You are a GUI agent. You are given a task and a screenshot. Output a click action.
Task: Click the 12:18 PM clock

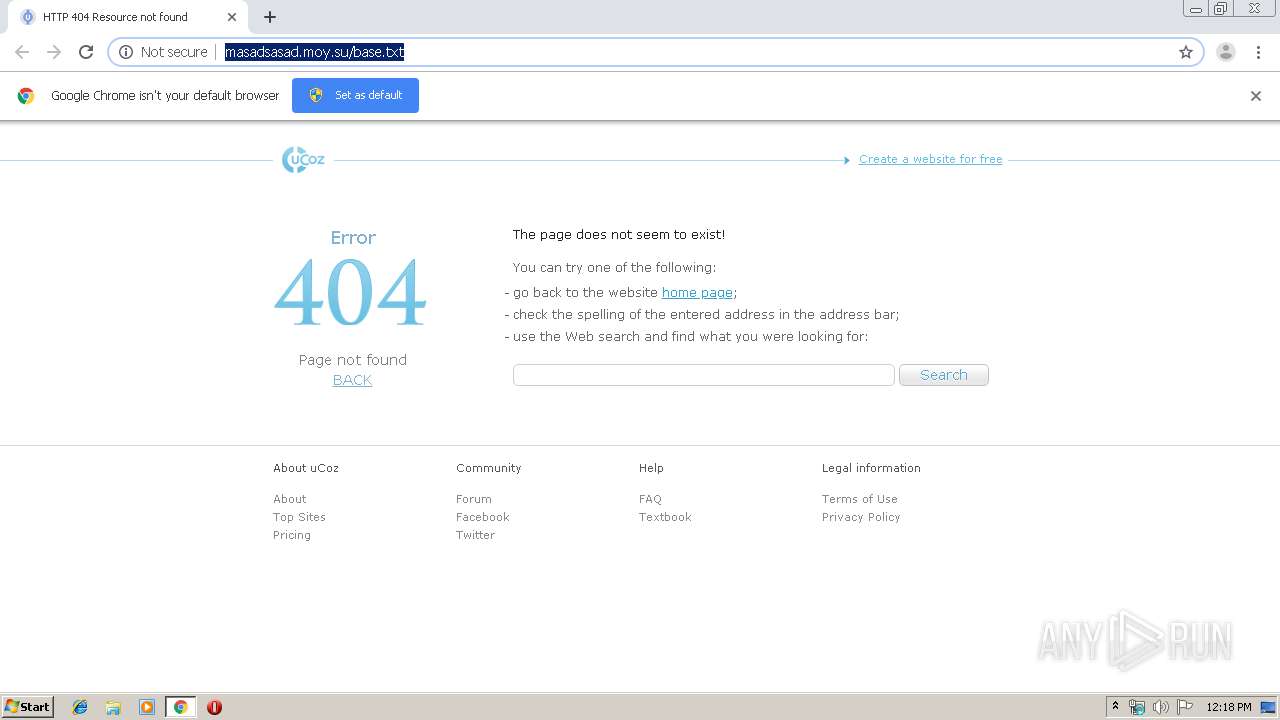(x=1229, y=707)
